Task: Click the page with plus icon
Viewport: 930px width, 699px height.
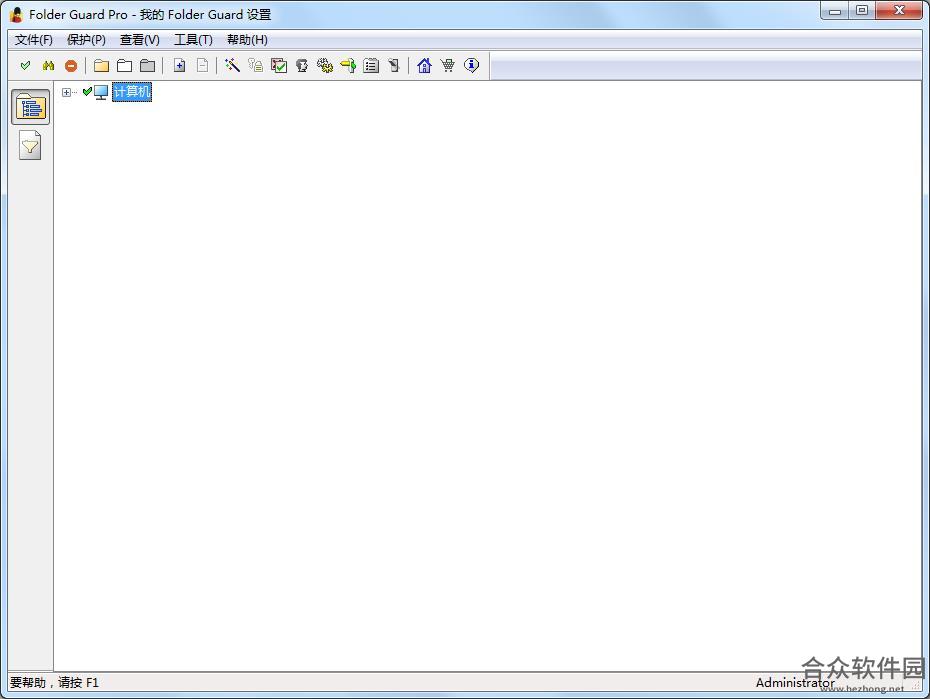Action: click(179, 65)
